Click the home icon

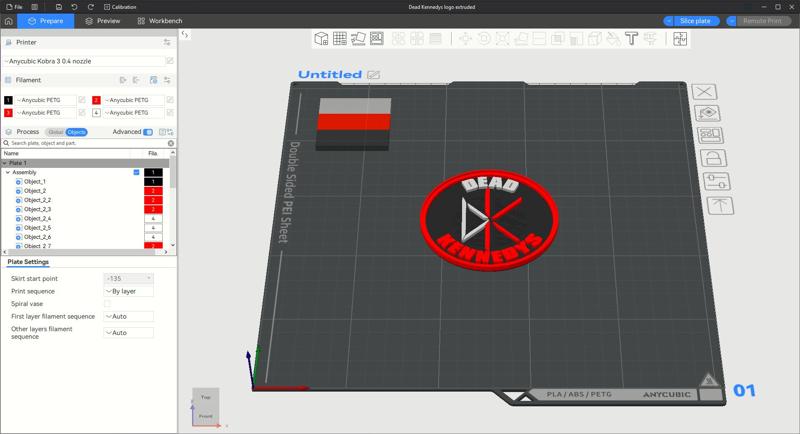click(9, 21)
